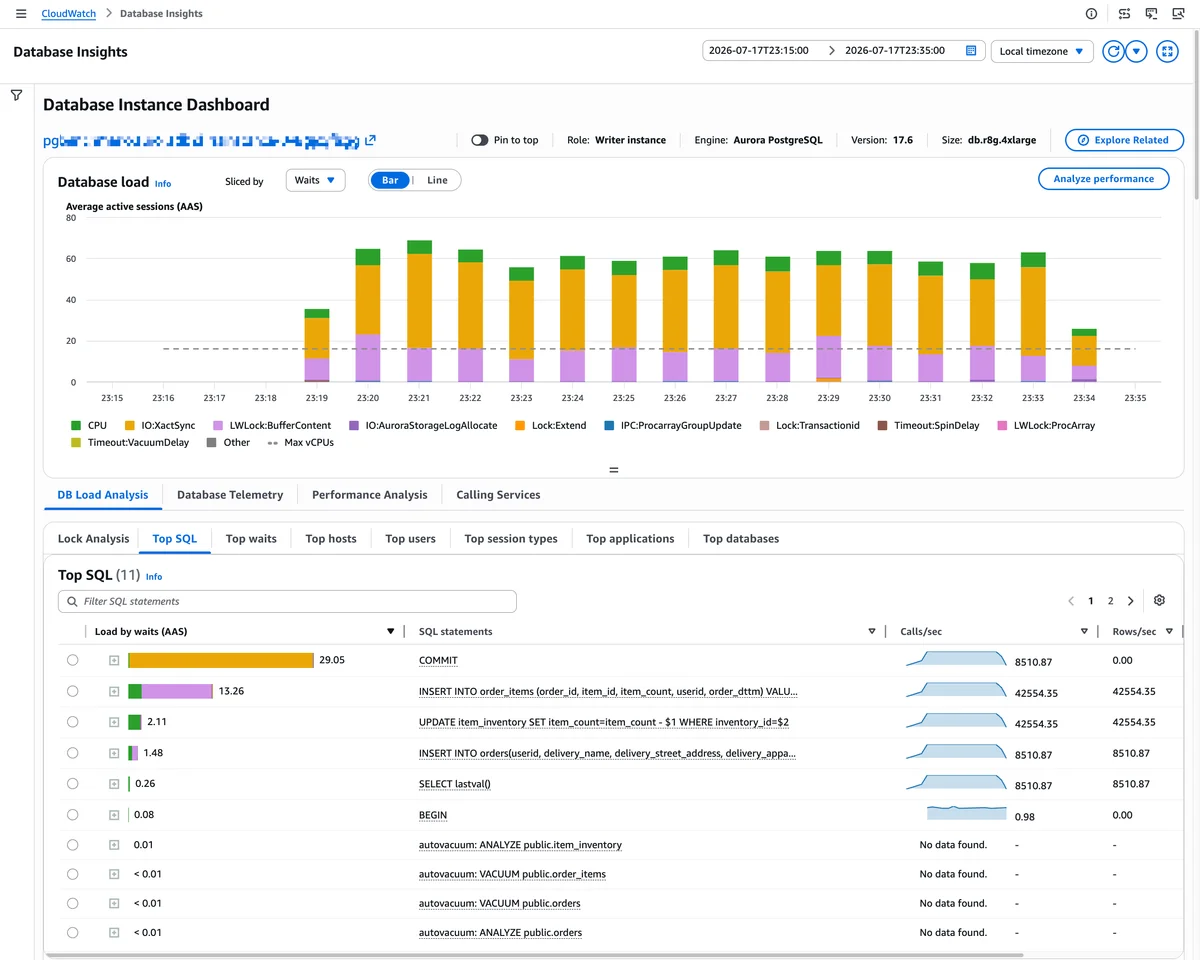
Task: Click the 23:21 database load bar
Action: tap(420, 311)
